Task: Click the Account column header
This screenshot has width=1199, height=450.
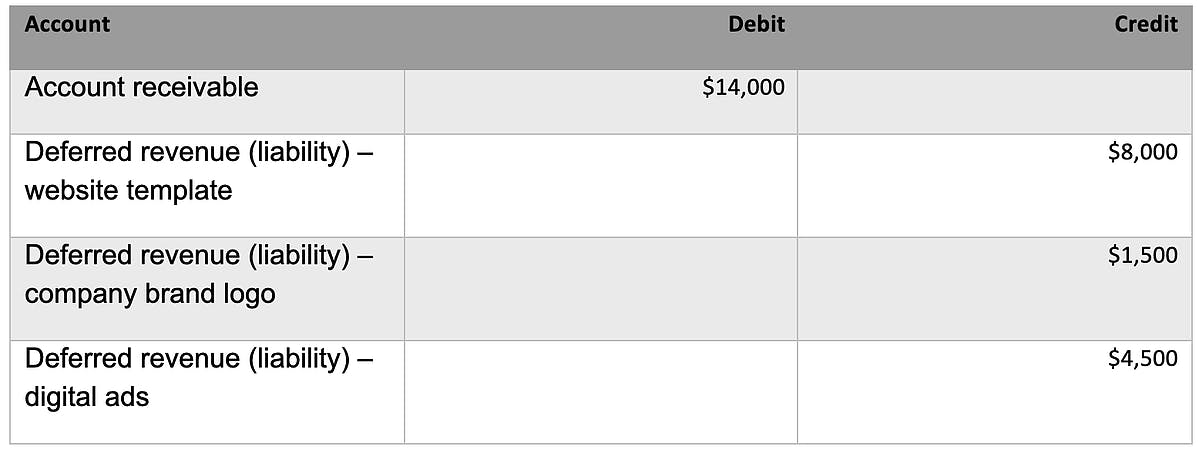Action: [x=67, y=25]
